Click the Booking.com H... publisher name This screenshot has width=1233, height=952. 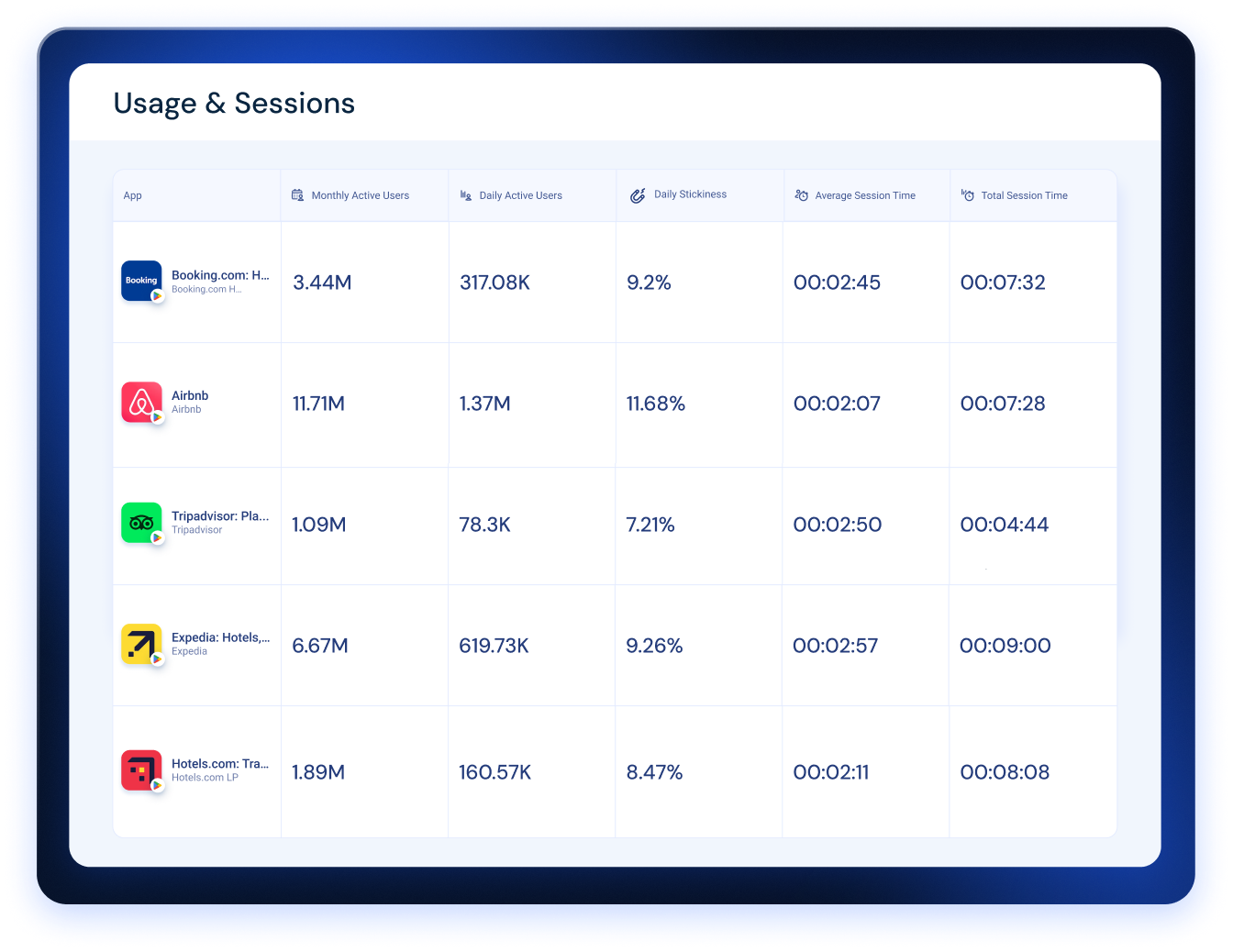206,289
